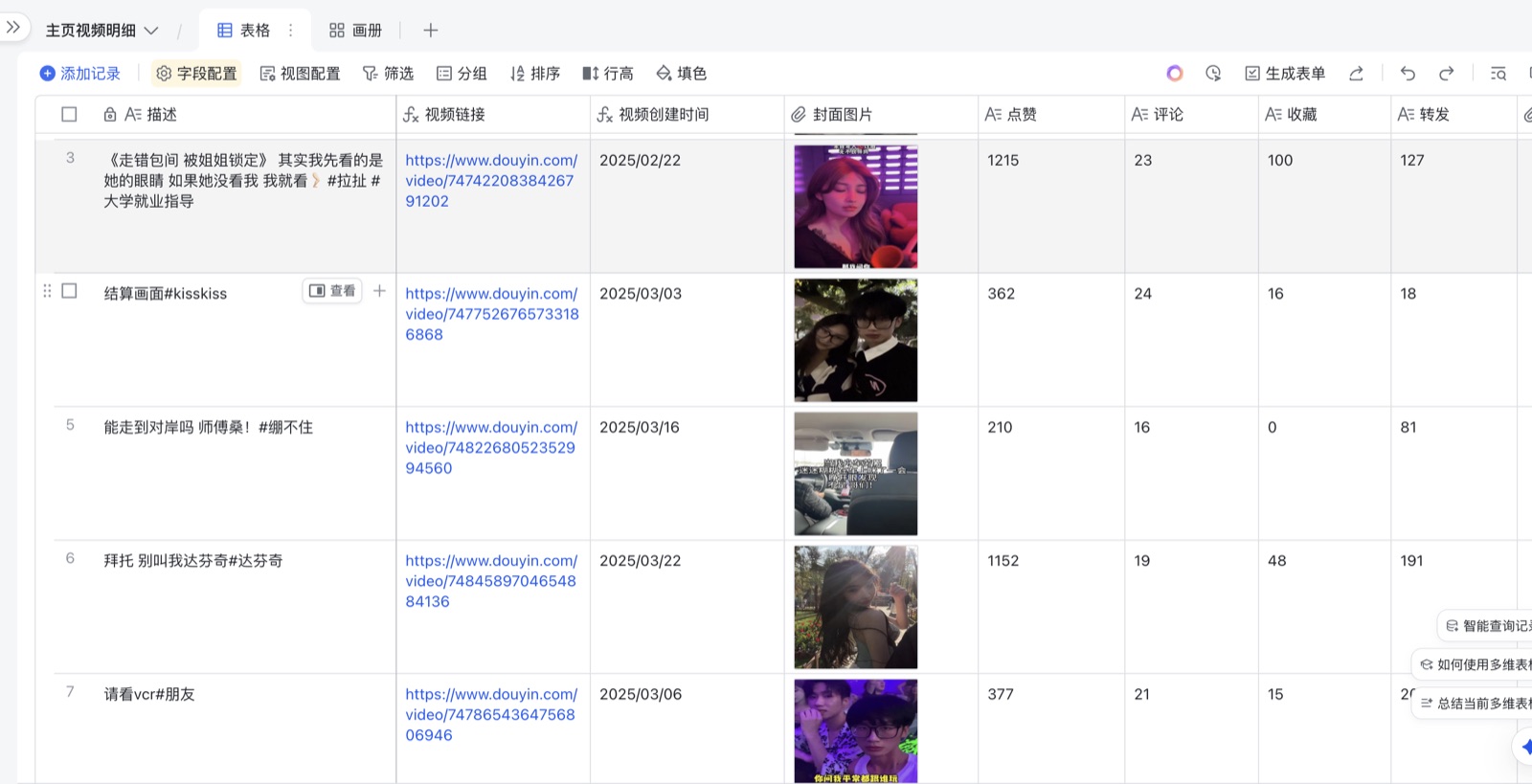The height and width of the screenshot is (784, 1532).
Task: Select the 视频链接 column header
Action: click(493, 115)
